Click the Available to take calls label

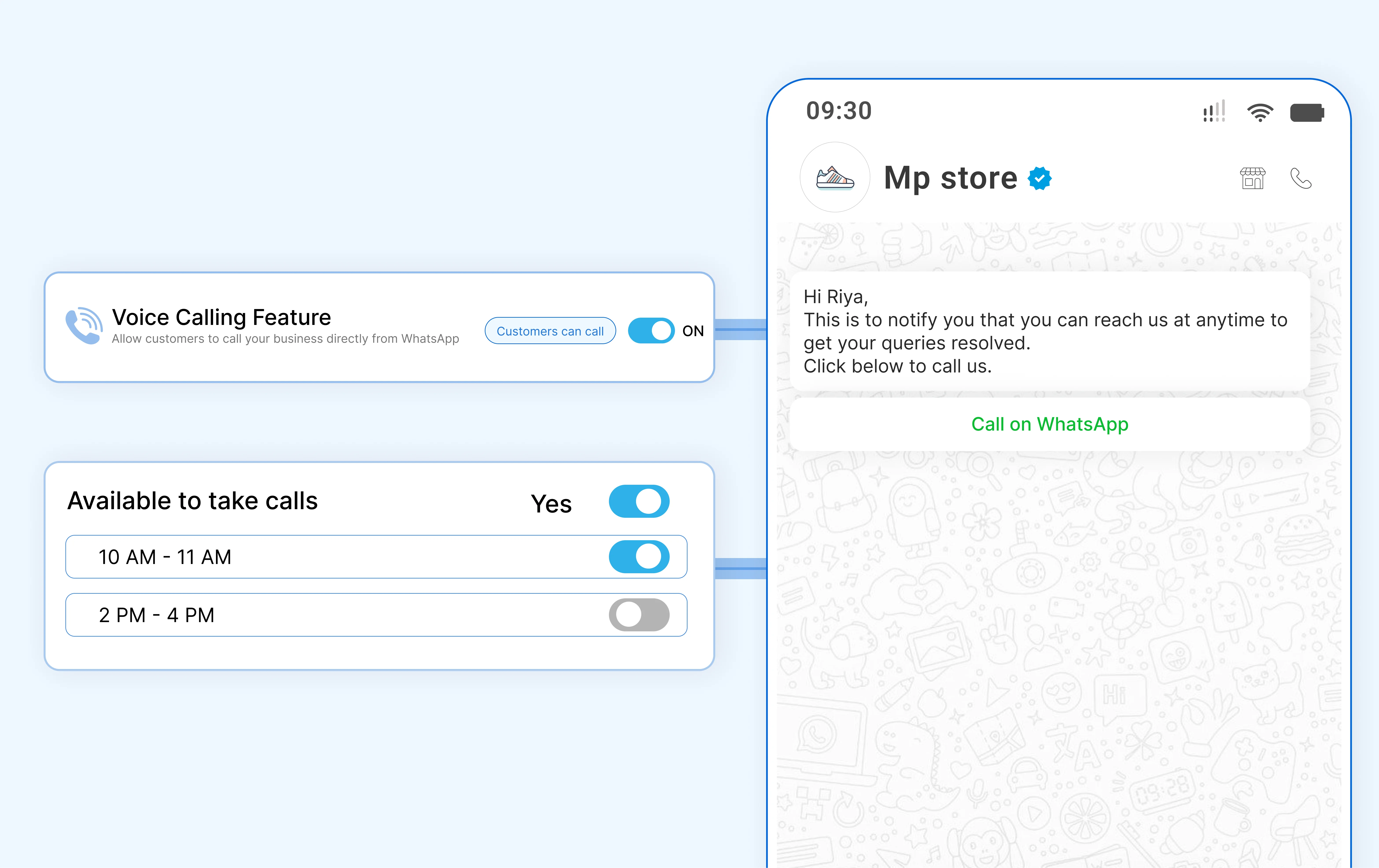pos(192,501)
